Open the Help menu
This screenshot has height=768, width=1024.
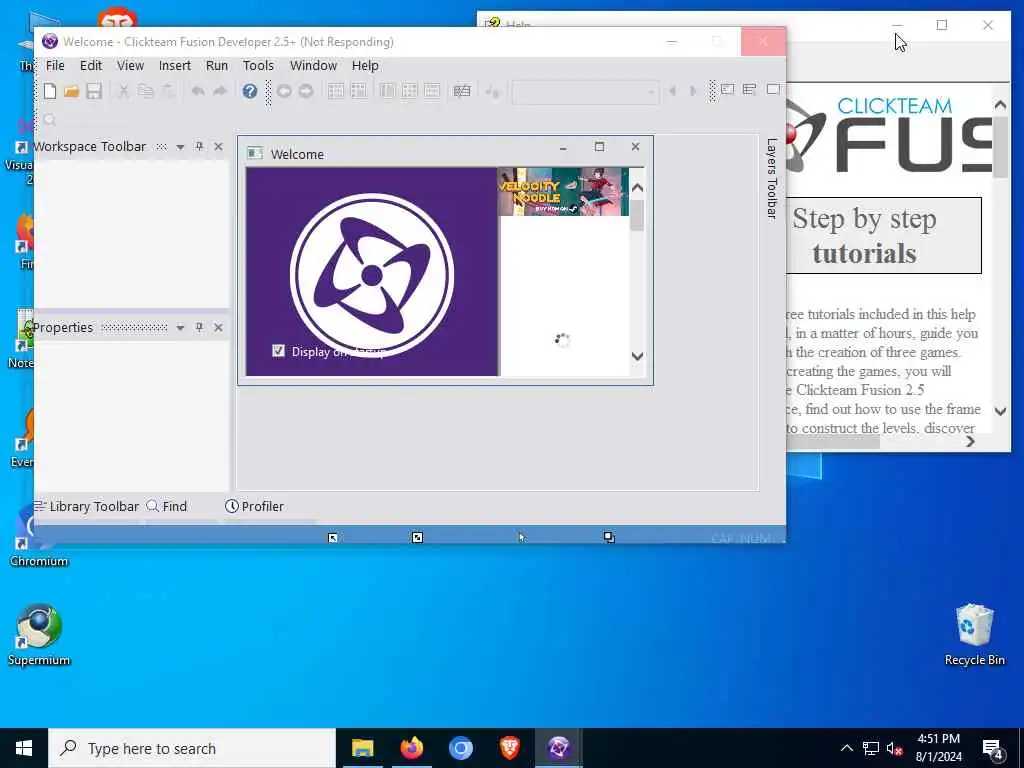pyautogui.click(x=365, y=65)
